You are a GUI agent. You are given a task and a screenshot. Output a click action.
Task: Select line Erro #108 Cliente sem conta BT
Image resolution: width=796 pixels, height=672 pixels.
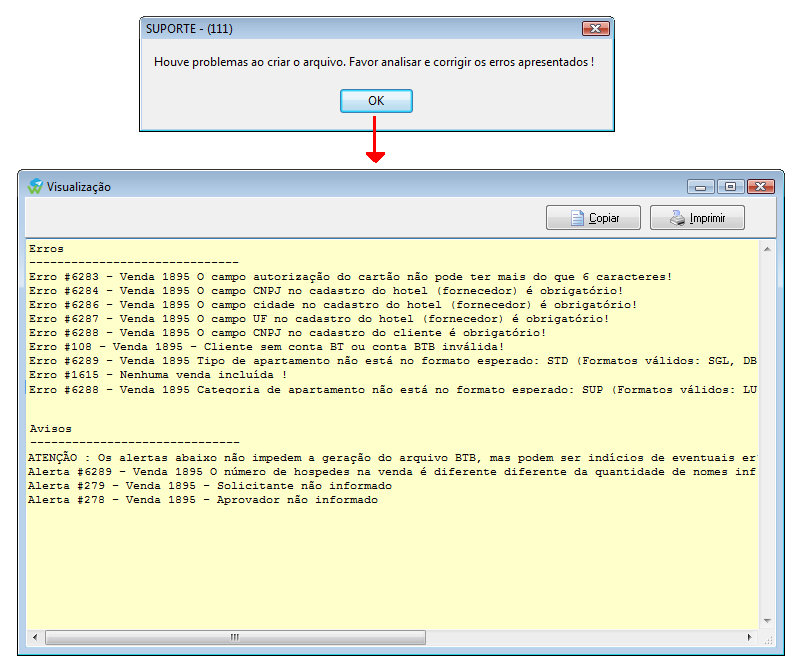pos(267,347)
